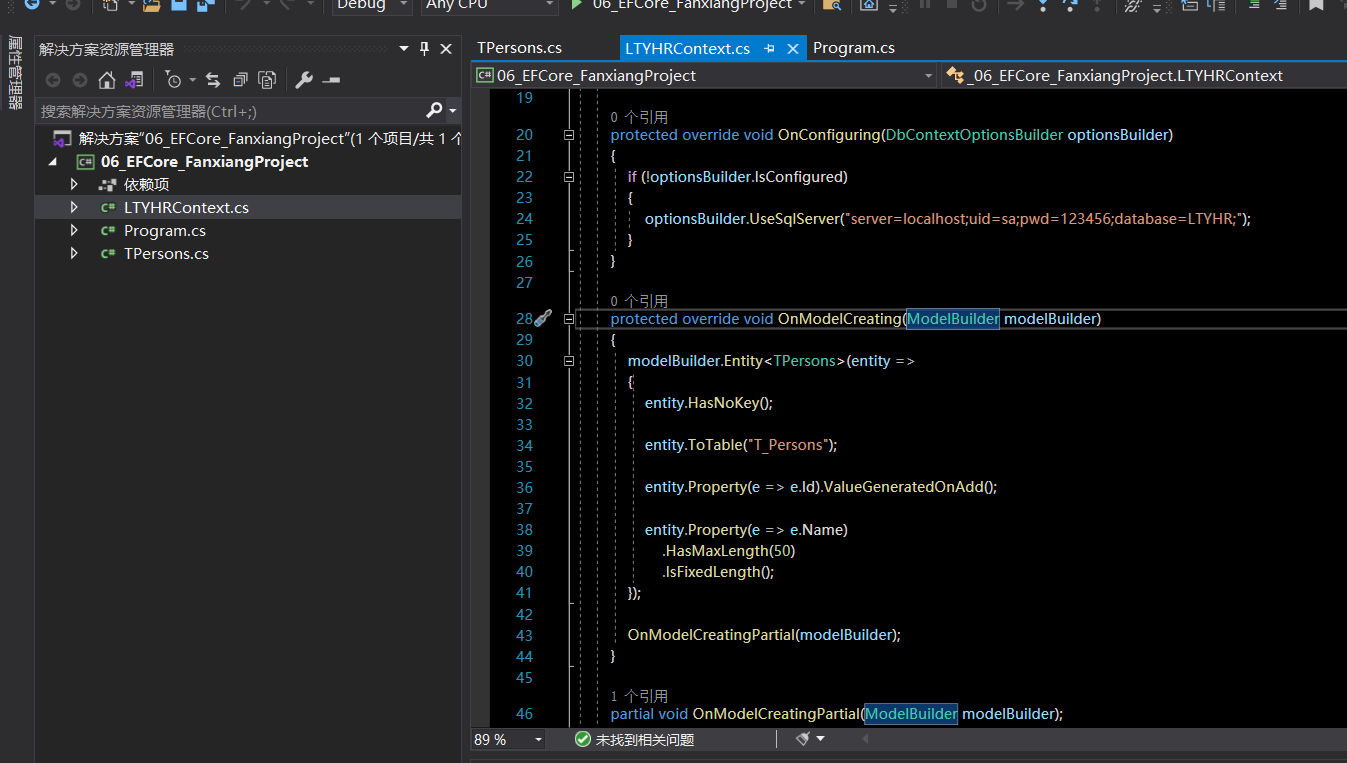Expand the TPersons.cs tree node
Image resolution: width=1347 pixels, height=763 pixels.
click(x=74, y=253)
